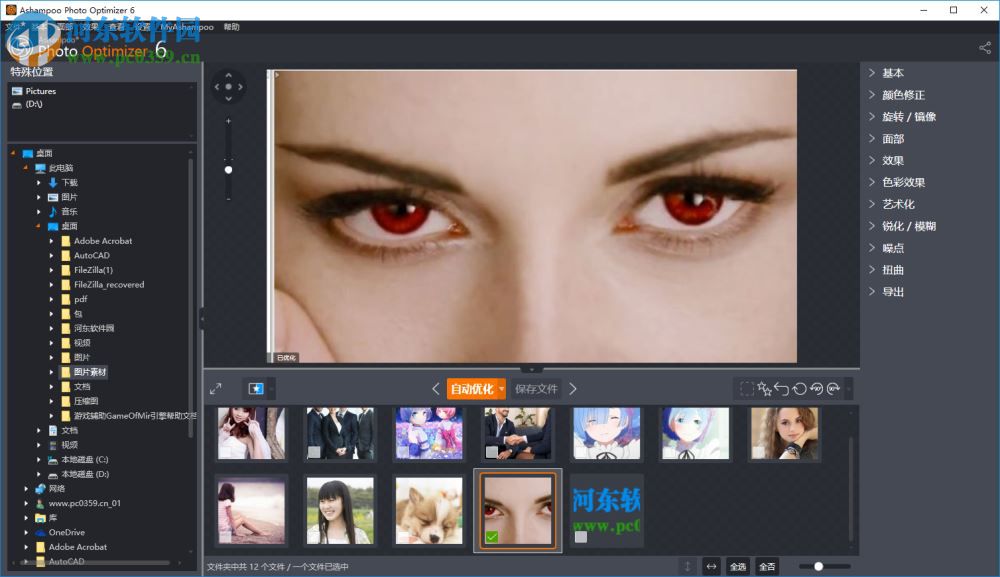Viewport: 1000px width, 577px height.
Task: Select the anime girl thumbnail with blue hair
Action: coord(606,433)
